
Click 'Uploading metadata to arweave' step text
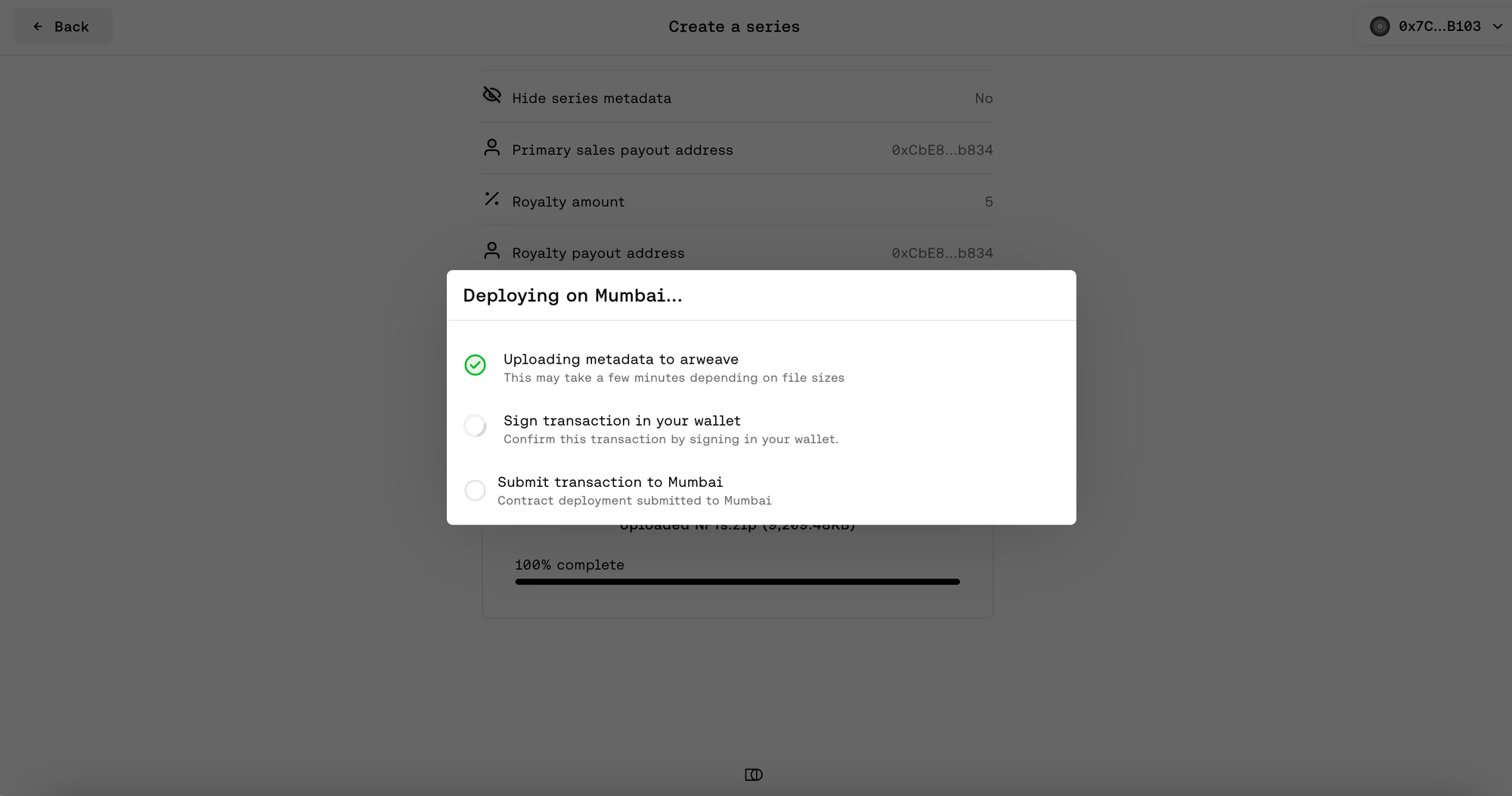pos(621,359)
